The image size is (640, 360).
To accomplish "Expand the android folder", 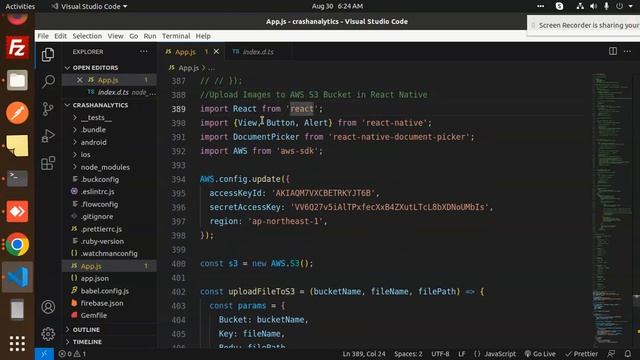I will coord(93,142).
